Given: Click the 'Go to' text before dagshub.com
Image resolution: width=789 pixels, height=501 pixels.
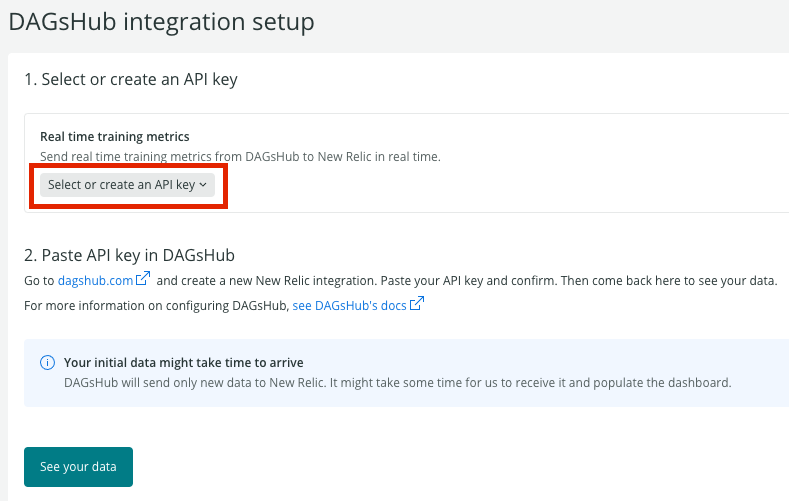Looking at the screenshot, I should pyautogui.click(x=39, y=280).
